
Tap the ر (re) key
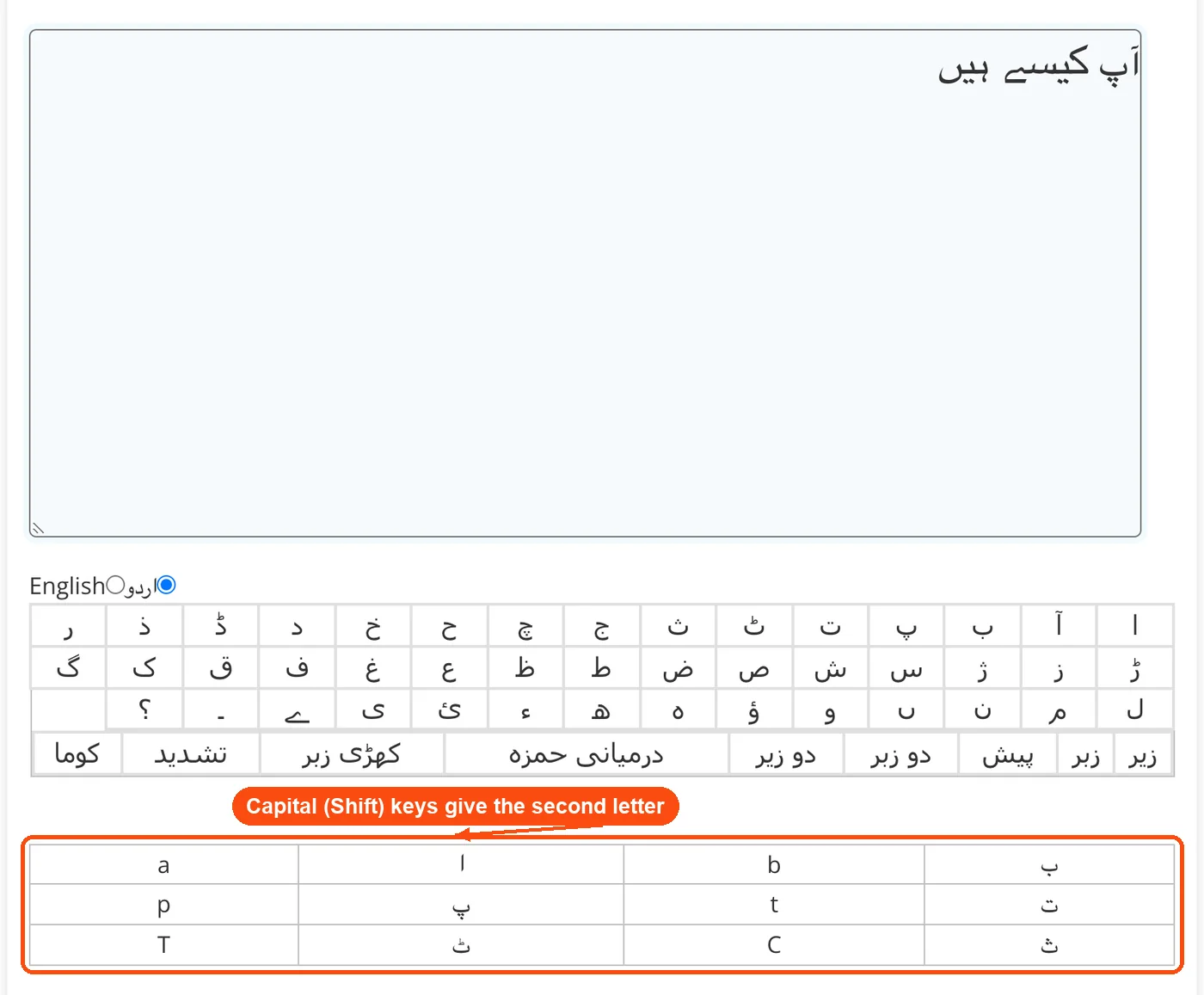coord(68,626)
